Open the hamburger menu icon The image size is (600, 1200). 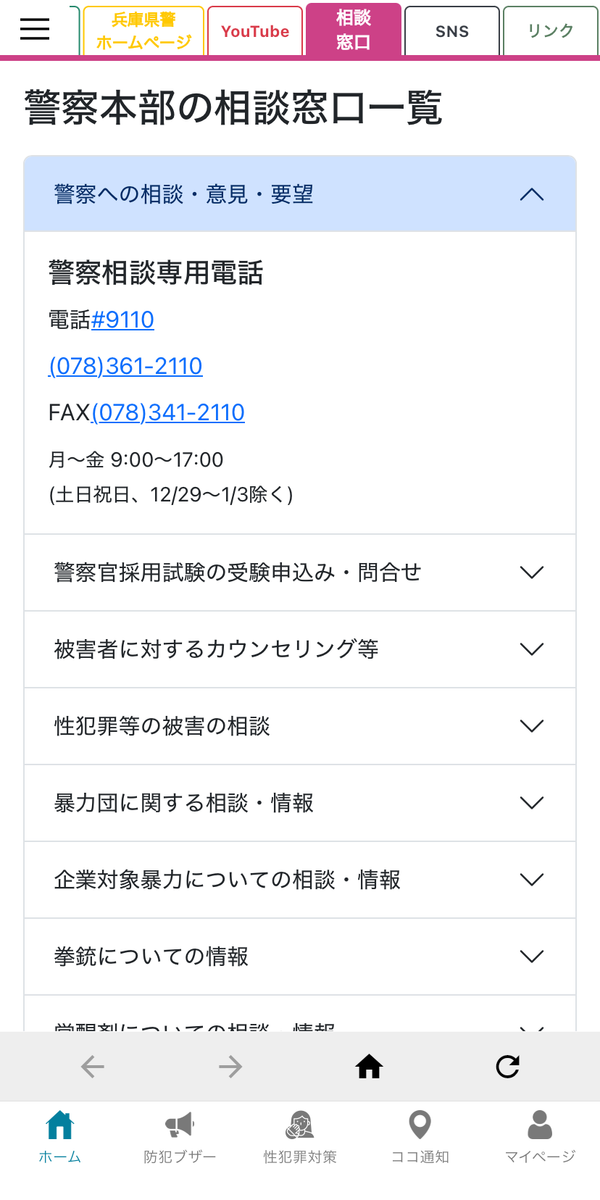click(x=35, y=29)
